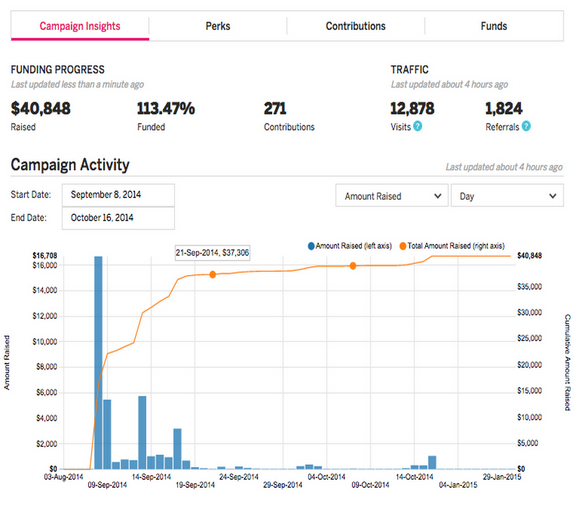This screenshot has height=509, width=585.
Task: Click the Start Date field September 8, 2014
Action: point(118,194)
